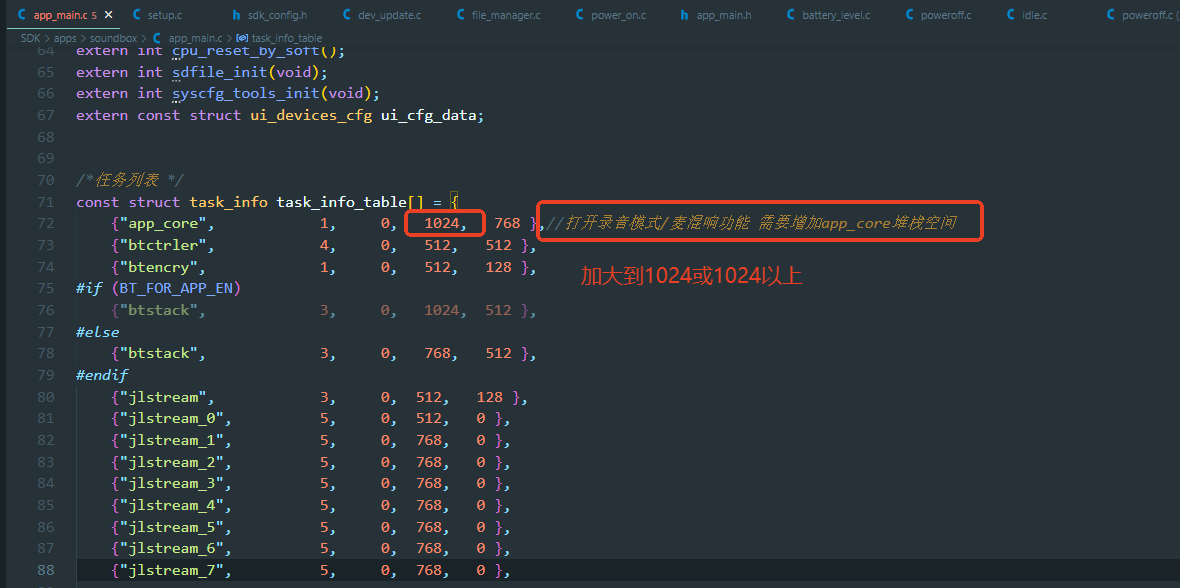Click the "btencry" task name string
The height and width of the screenshot is (588, 1180).
[157, 267]
